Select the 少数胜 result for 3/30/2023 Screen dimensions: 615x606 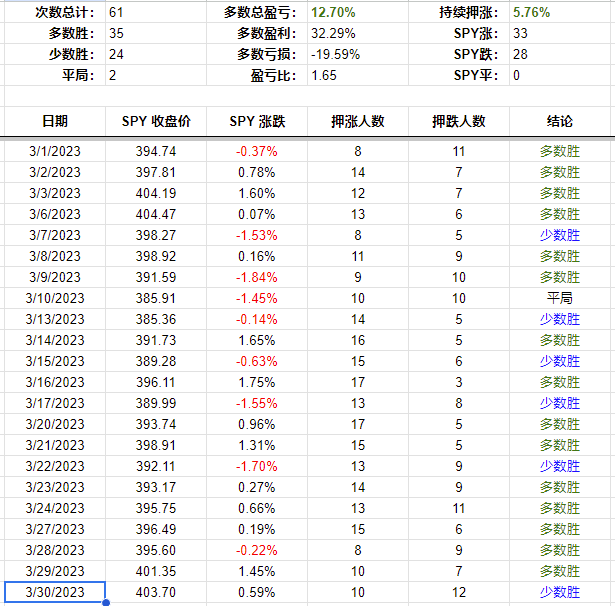click(560, 592)
